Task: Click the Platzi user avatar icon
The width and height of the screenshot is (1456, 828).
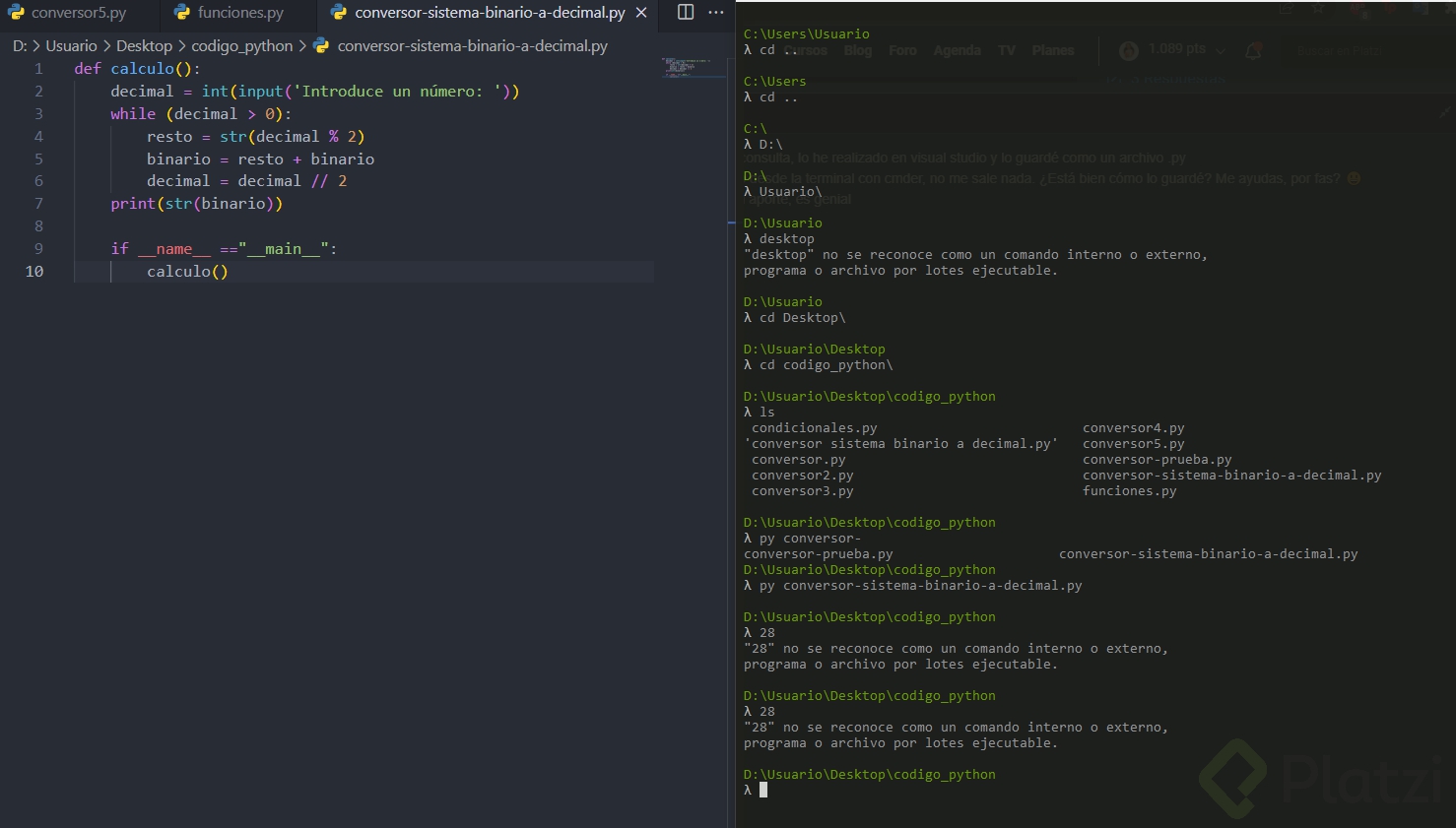Action: (1129, 50)
